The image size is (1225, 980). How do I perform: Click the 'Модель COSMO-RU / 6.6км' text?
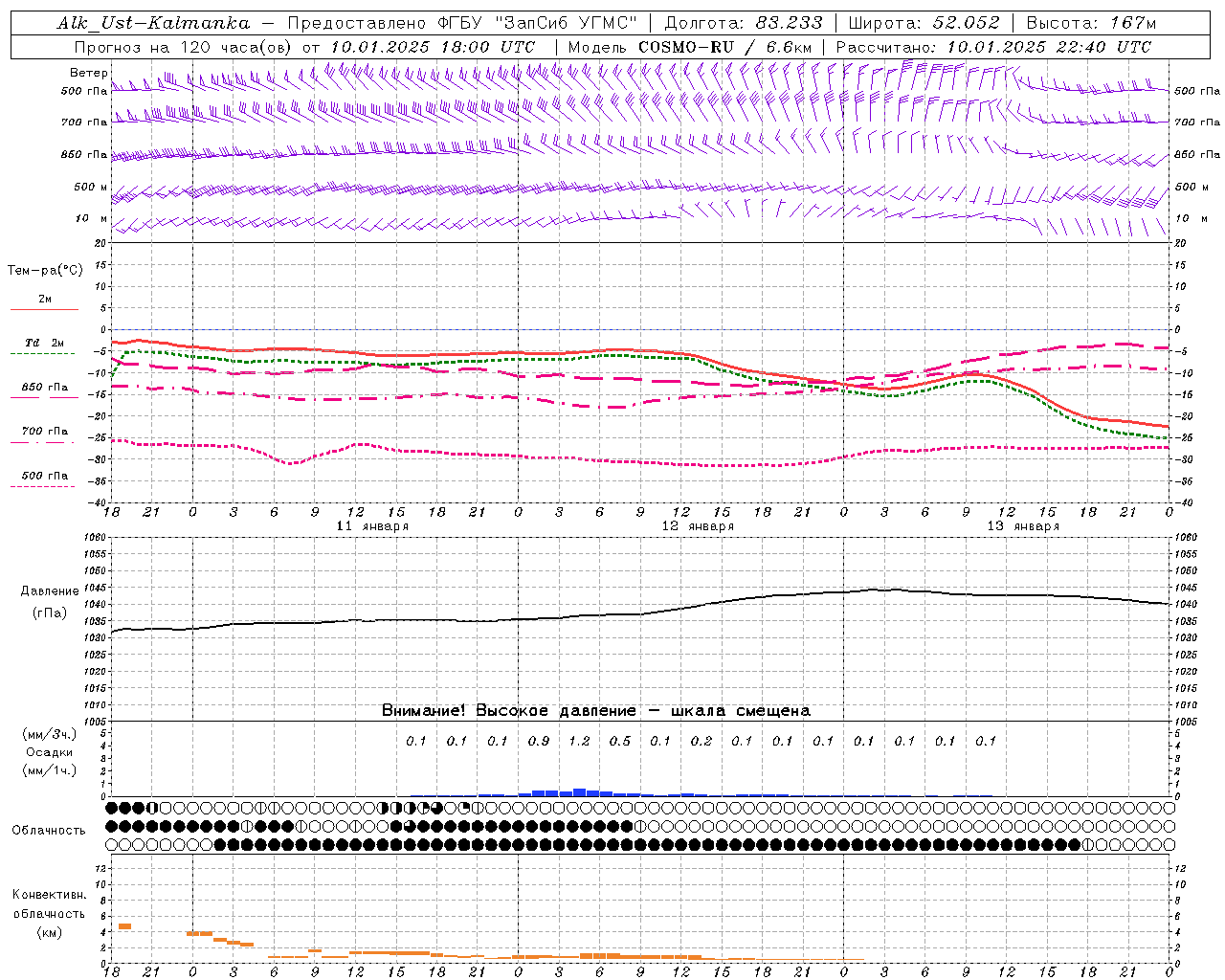tap(690, 47)
